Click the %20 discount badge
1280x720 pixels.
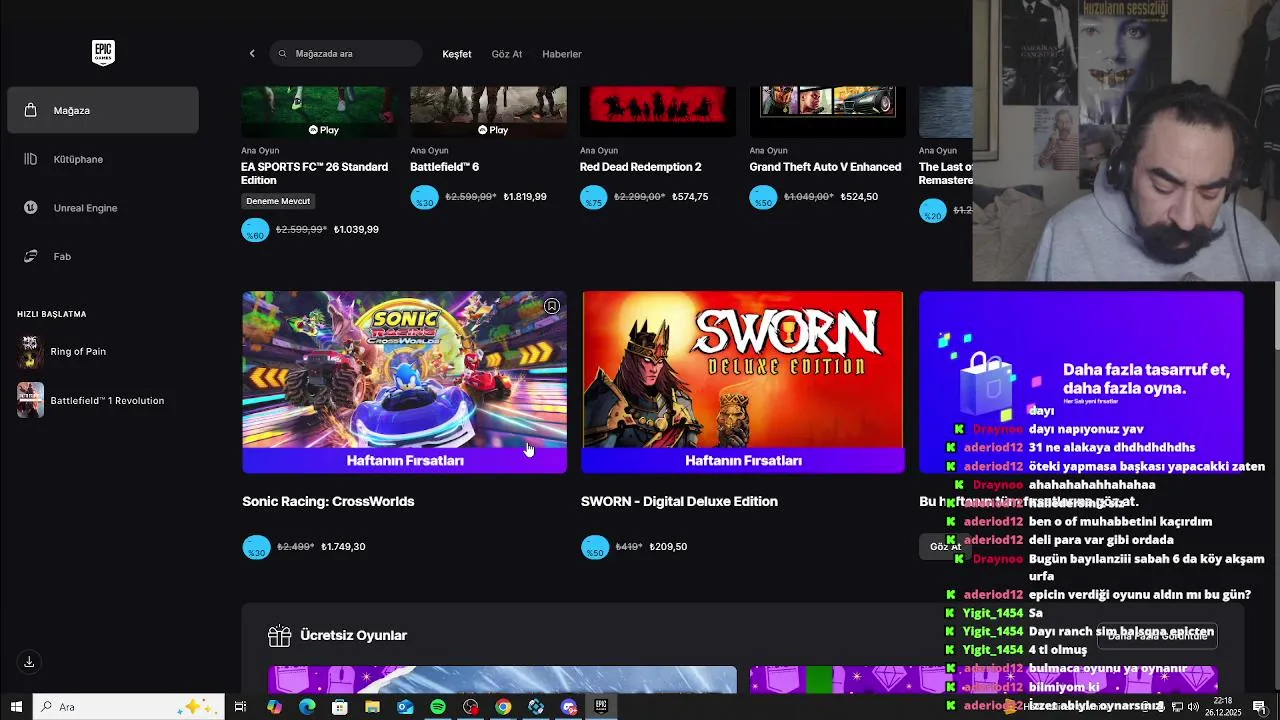point(933,210)
